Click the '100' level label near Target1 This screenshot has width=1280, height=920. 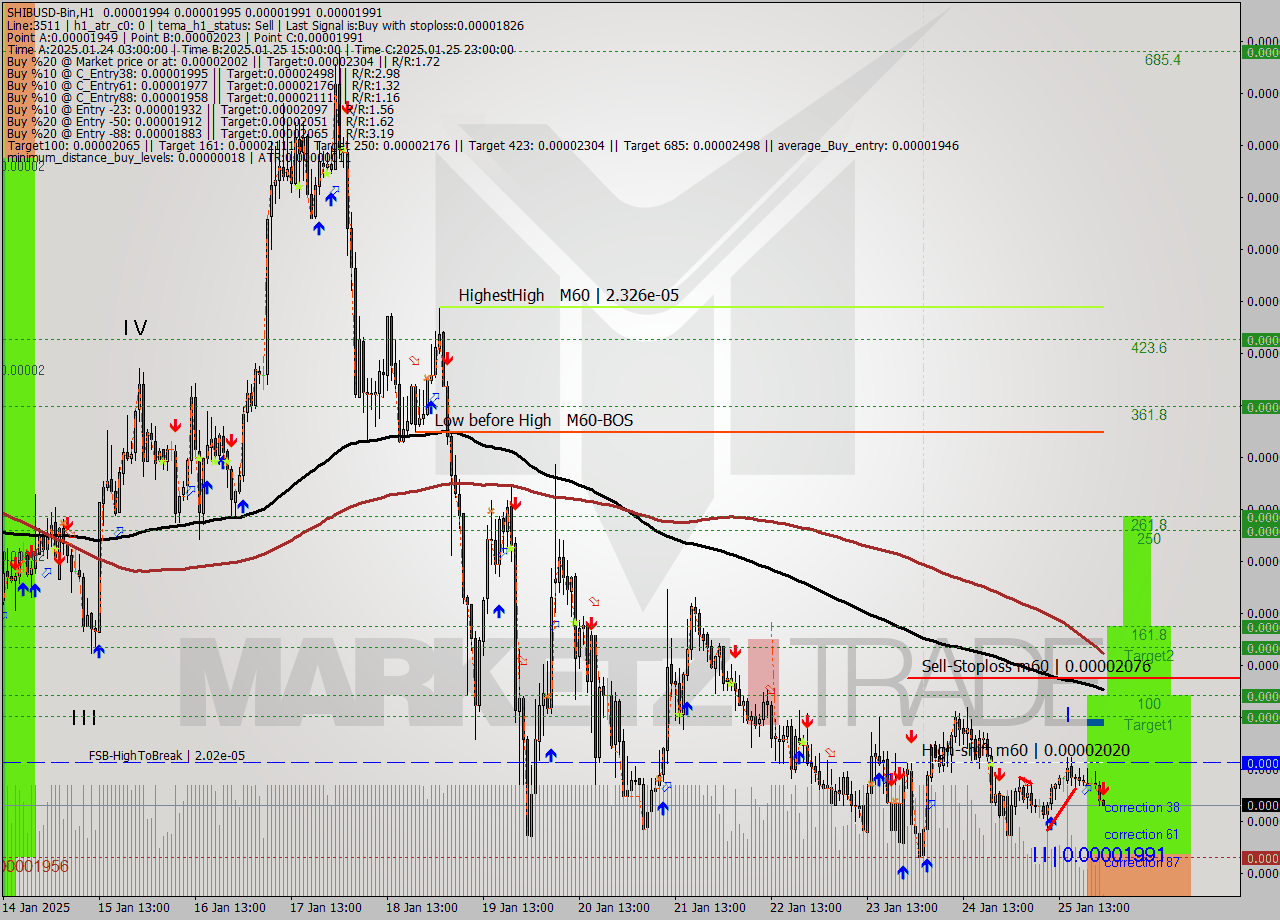coord(1149,704)
